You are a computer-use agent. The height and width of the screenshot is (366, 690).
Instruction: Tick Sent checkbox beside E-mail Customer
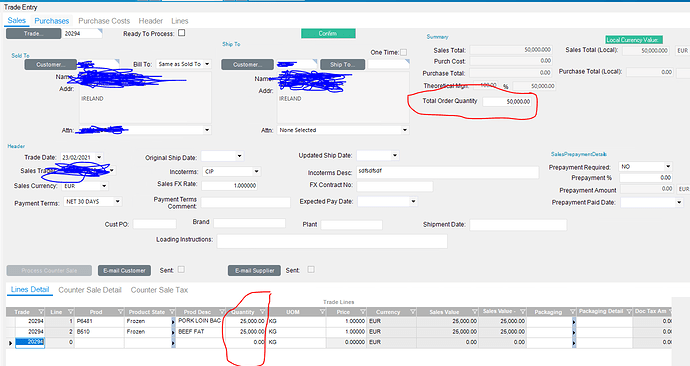pos(181,270)
